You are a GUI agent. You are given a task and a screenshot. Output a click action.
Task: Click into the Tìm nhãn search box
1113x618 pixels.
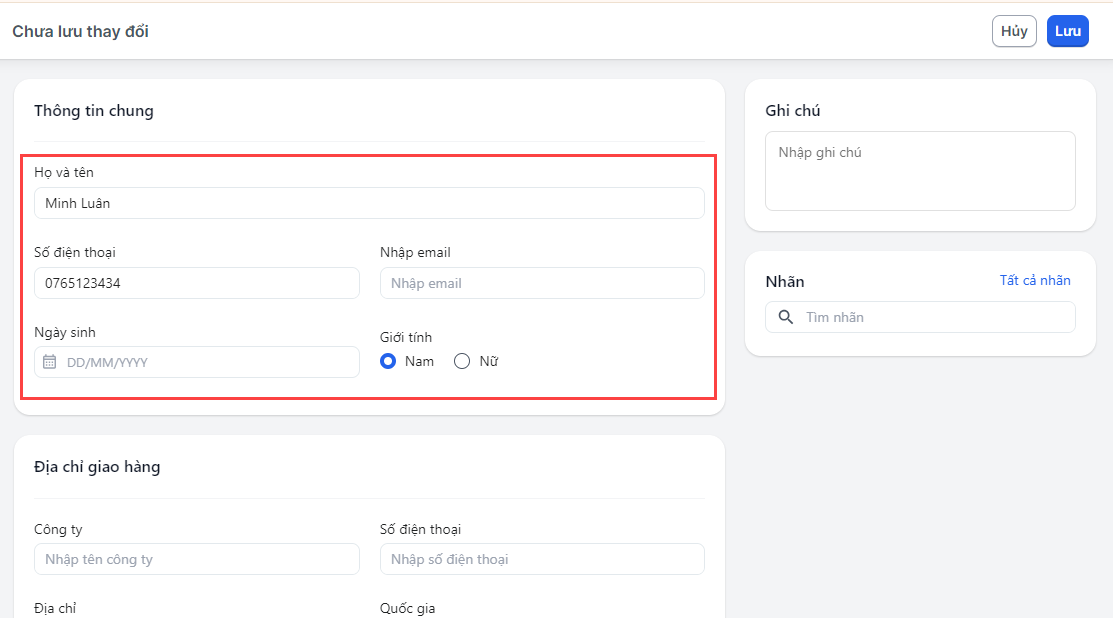930,317
